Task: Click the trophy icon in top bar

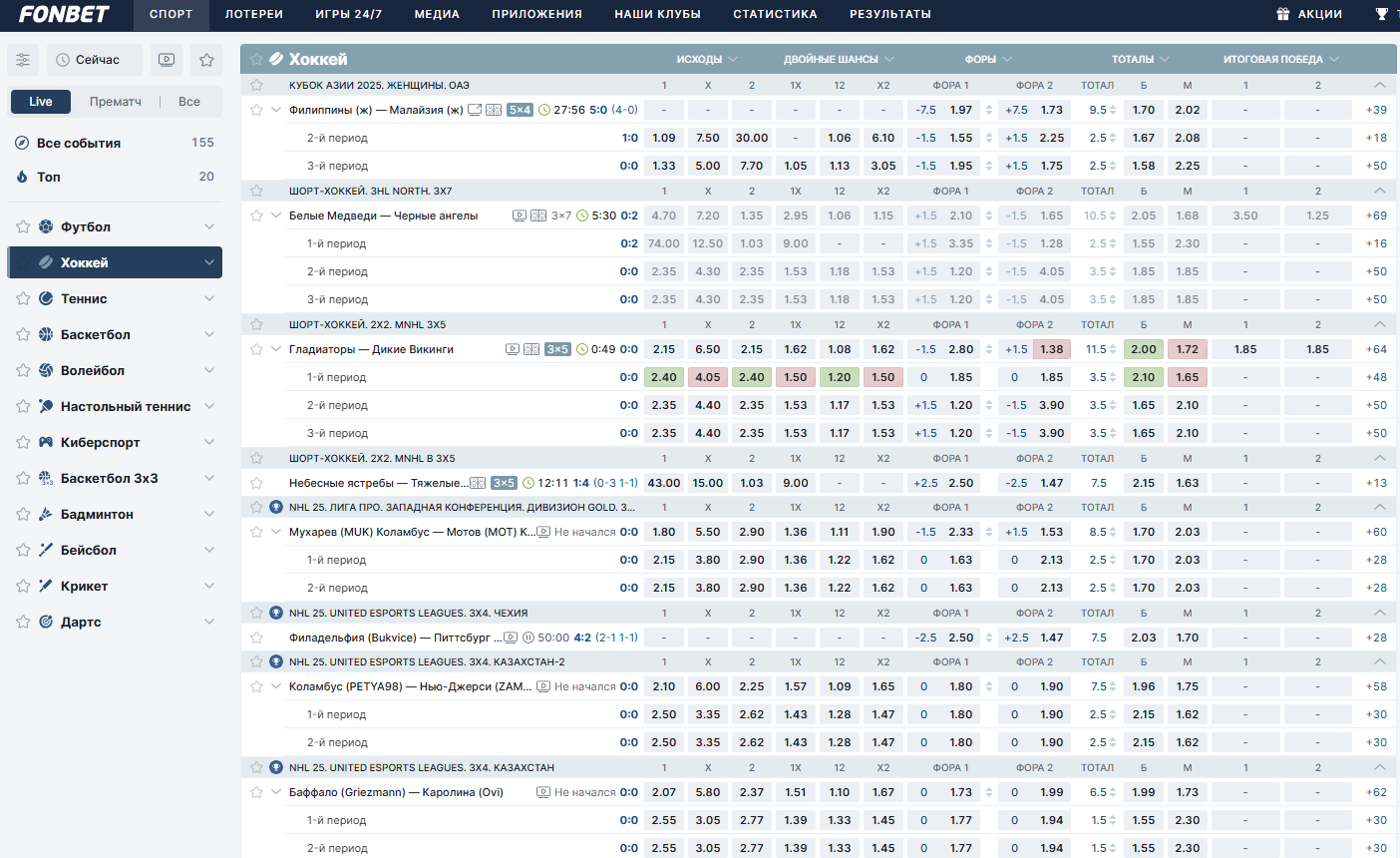Action: [1381, 14]
